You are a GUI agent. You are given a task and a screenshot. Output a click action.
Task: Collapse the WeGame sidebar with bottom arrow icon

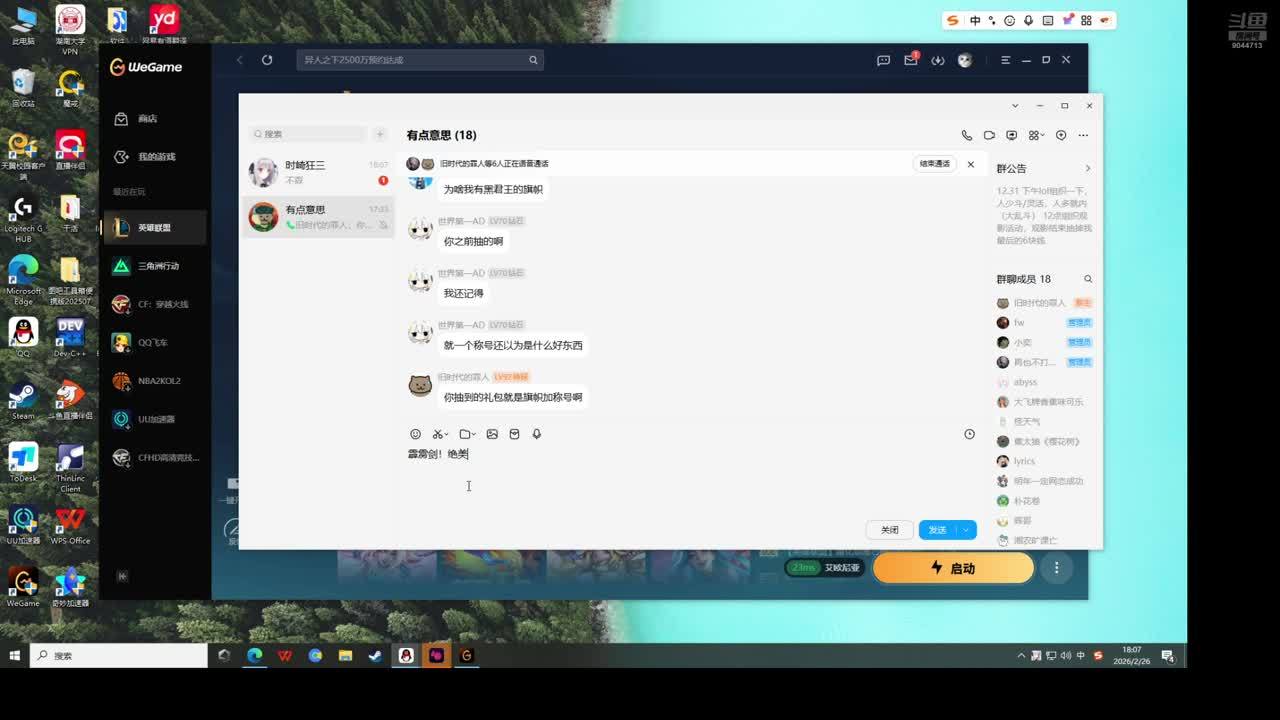[122, 576]
